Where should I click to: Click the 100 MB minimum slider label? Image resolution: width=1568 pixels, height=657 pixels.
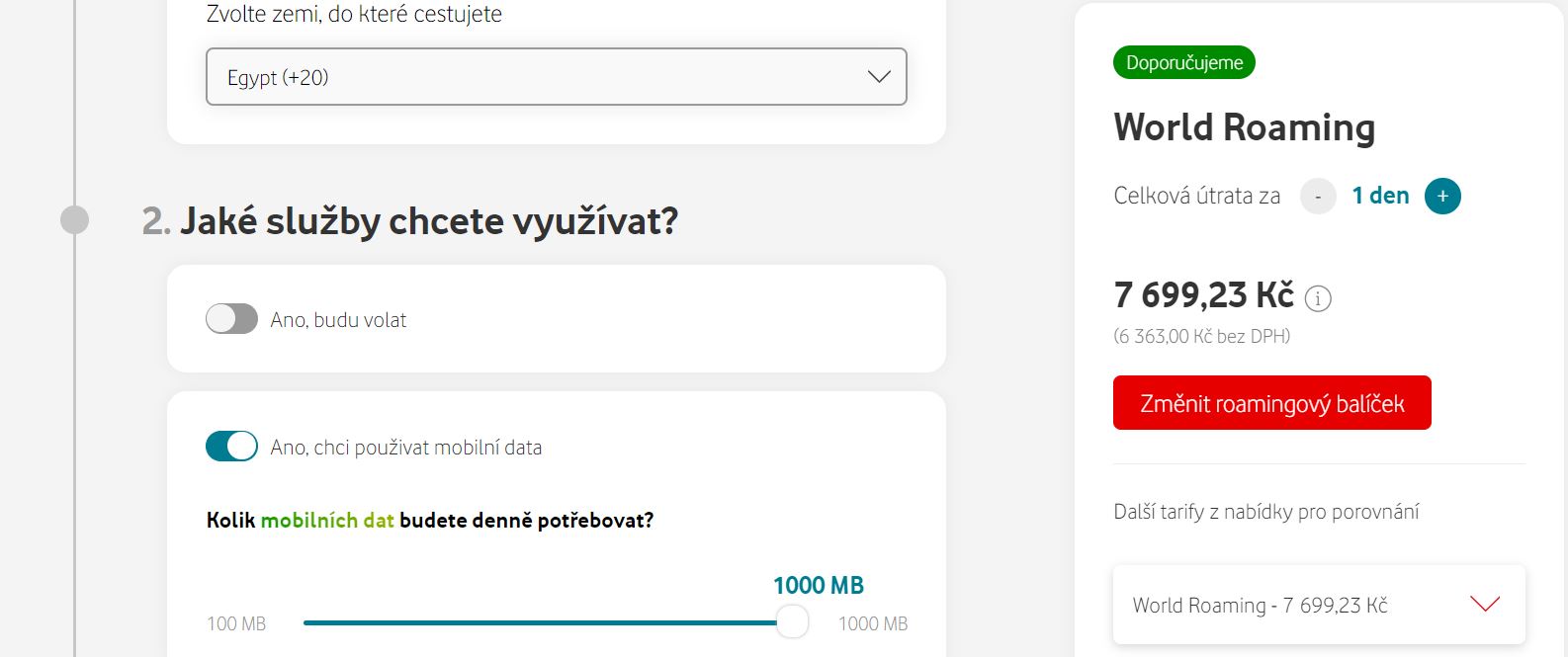tap(236, 624)
